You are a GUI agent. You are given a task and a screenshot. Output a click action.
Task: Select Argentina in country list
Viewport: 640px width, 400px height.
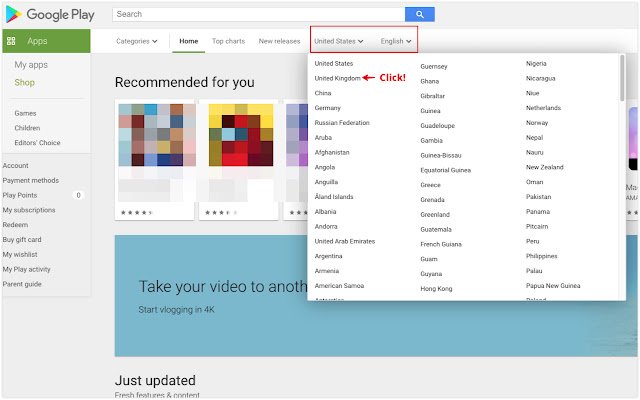pyautogui.click(x=328, y=256)
